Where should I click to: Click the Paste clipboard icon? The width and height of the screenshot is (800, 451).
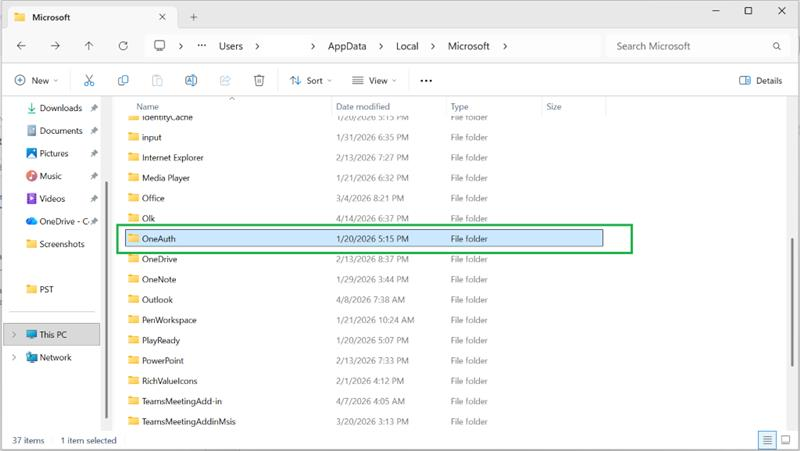(157, 81)
